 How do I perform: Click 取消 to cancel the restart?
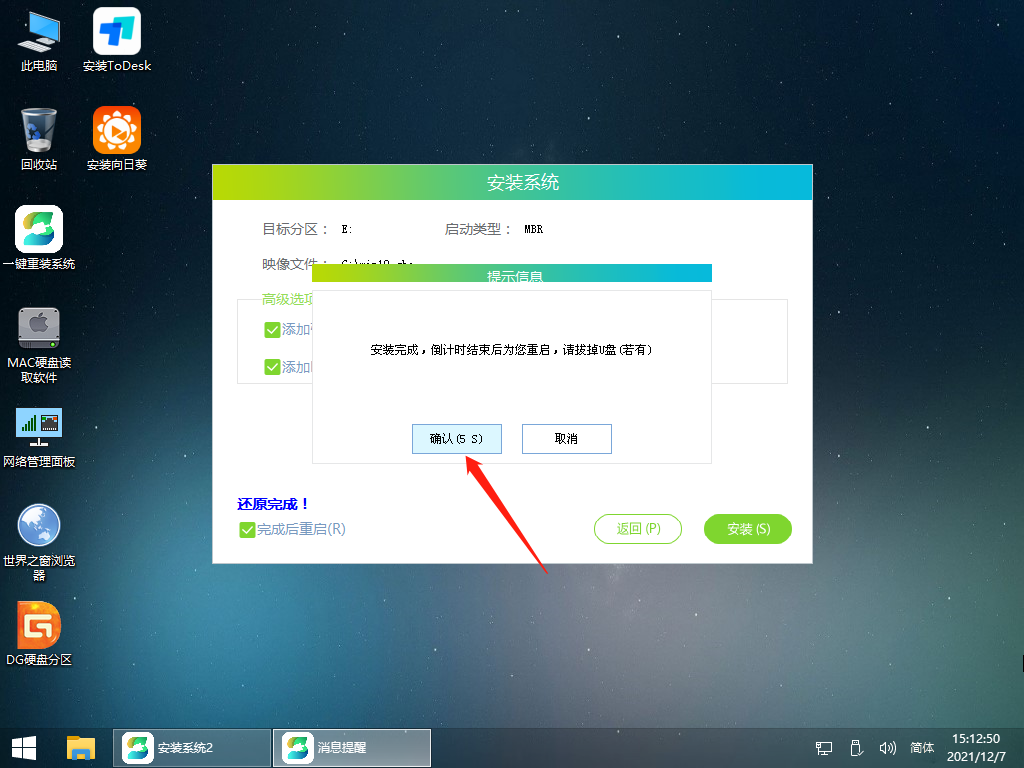[x=566, y=438]
